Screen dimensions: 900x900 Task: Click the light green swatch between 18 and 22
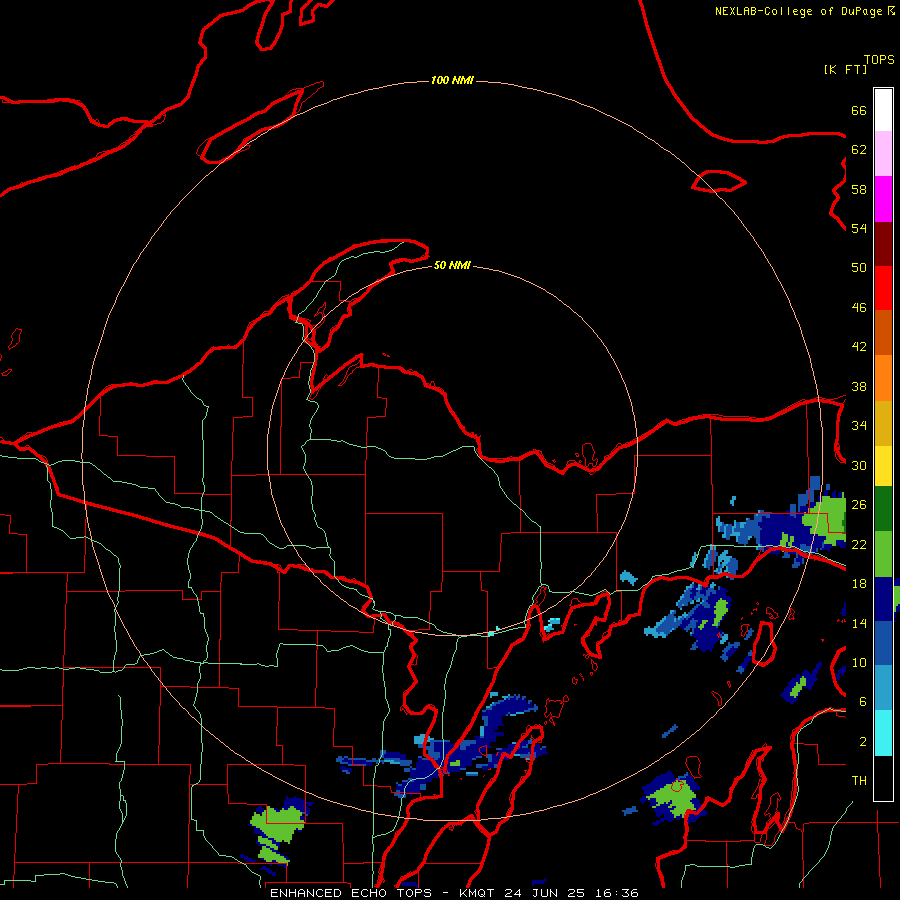click(x=883, y=554)
